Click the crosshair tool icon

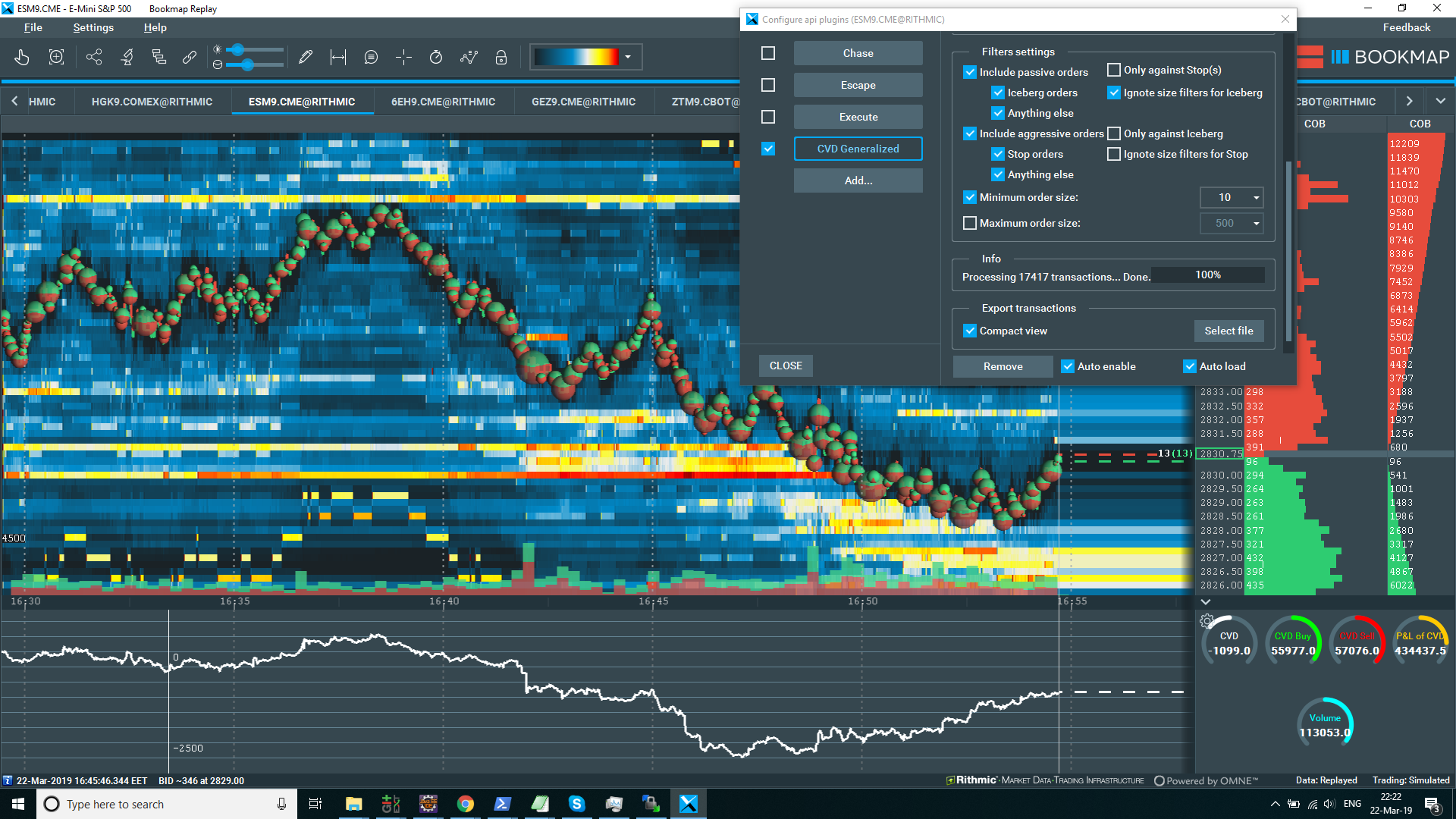point(403,57)
